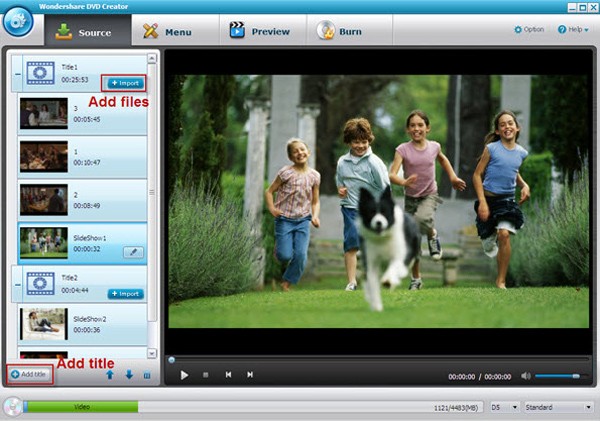Switch to the Menu tab
Viewport: 600px width, 421px height.
tap(166, 32)
